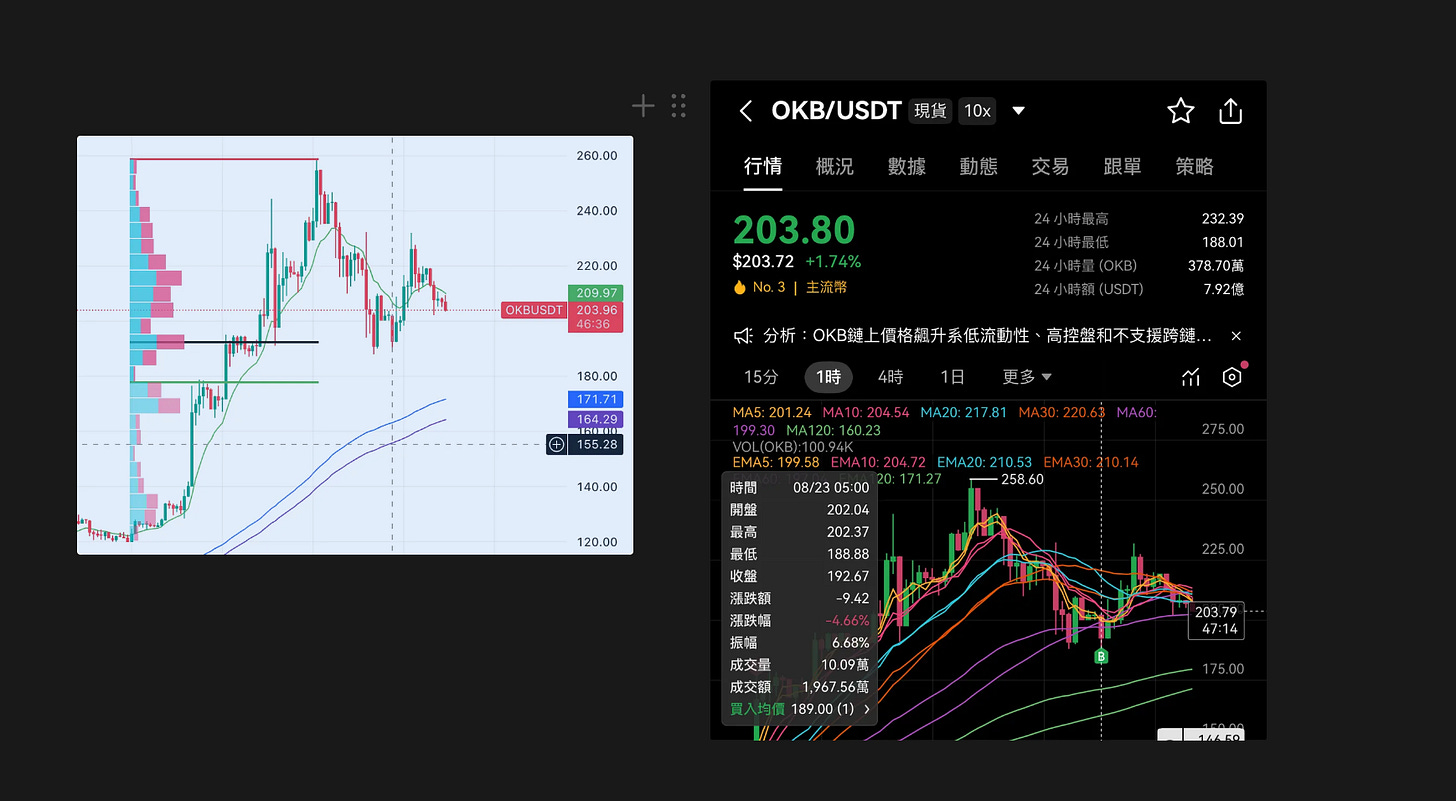Screen dimensions: 1456x801
Task: Select the 4時 timeframe
Action: coord(890,377)
